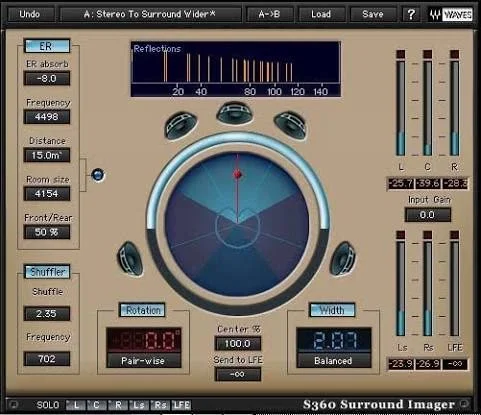
Task: Click the L channel level meter
Action: (x=401, y=108)
